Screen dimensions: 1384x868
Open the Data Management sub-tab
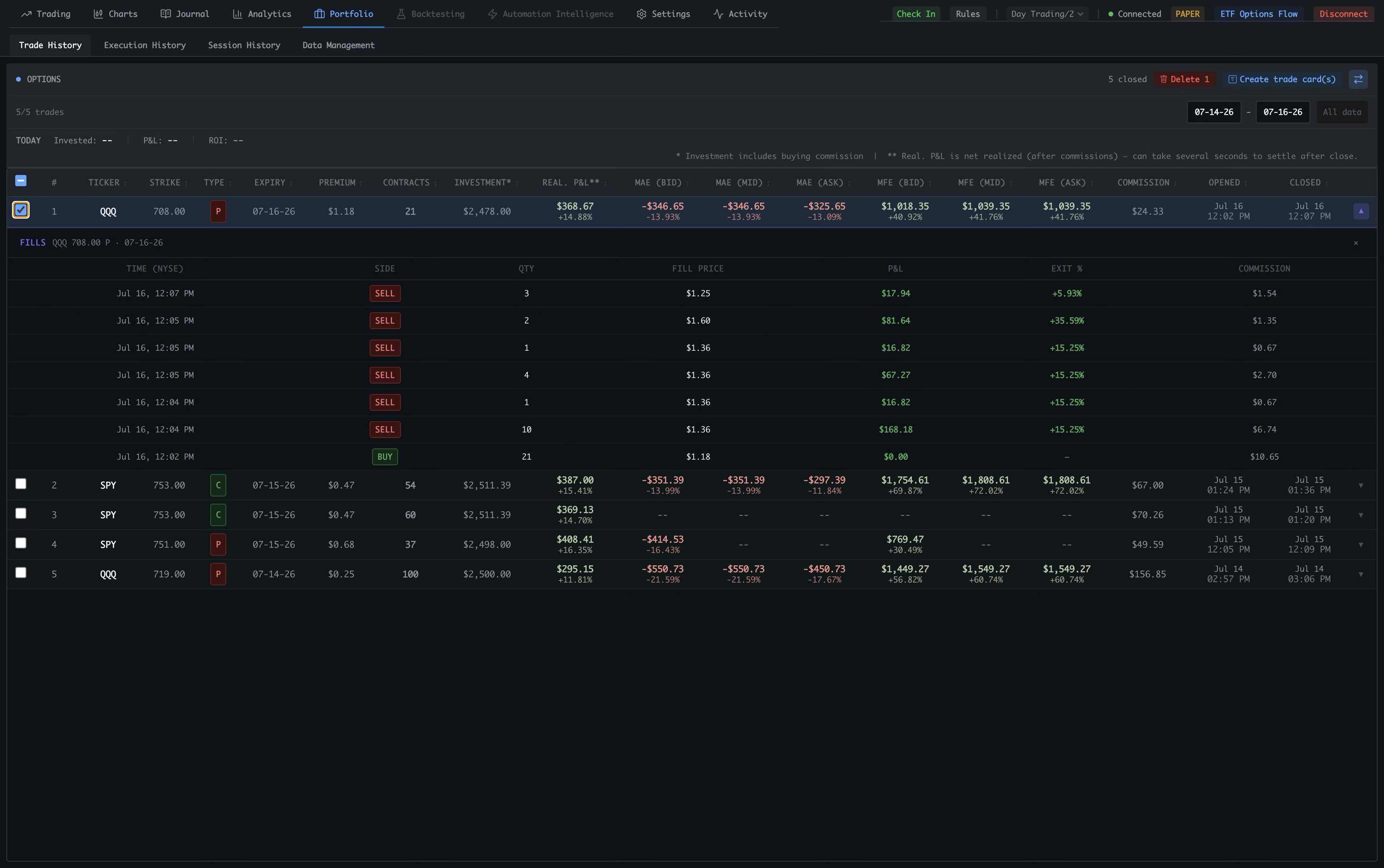(x=339, y=45)
